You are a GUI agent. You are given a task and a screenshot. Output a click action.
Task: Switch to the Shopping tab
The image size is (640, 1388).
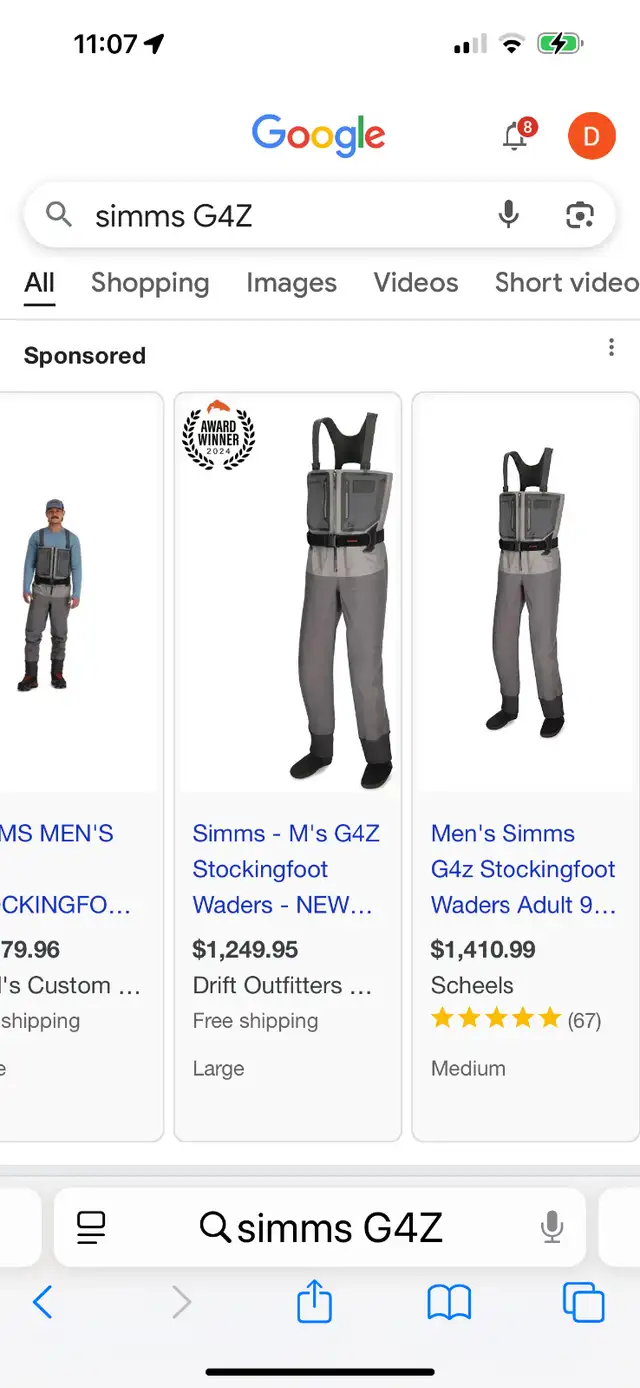(x=150, y=283)
